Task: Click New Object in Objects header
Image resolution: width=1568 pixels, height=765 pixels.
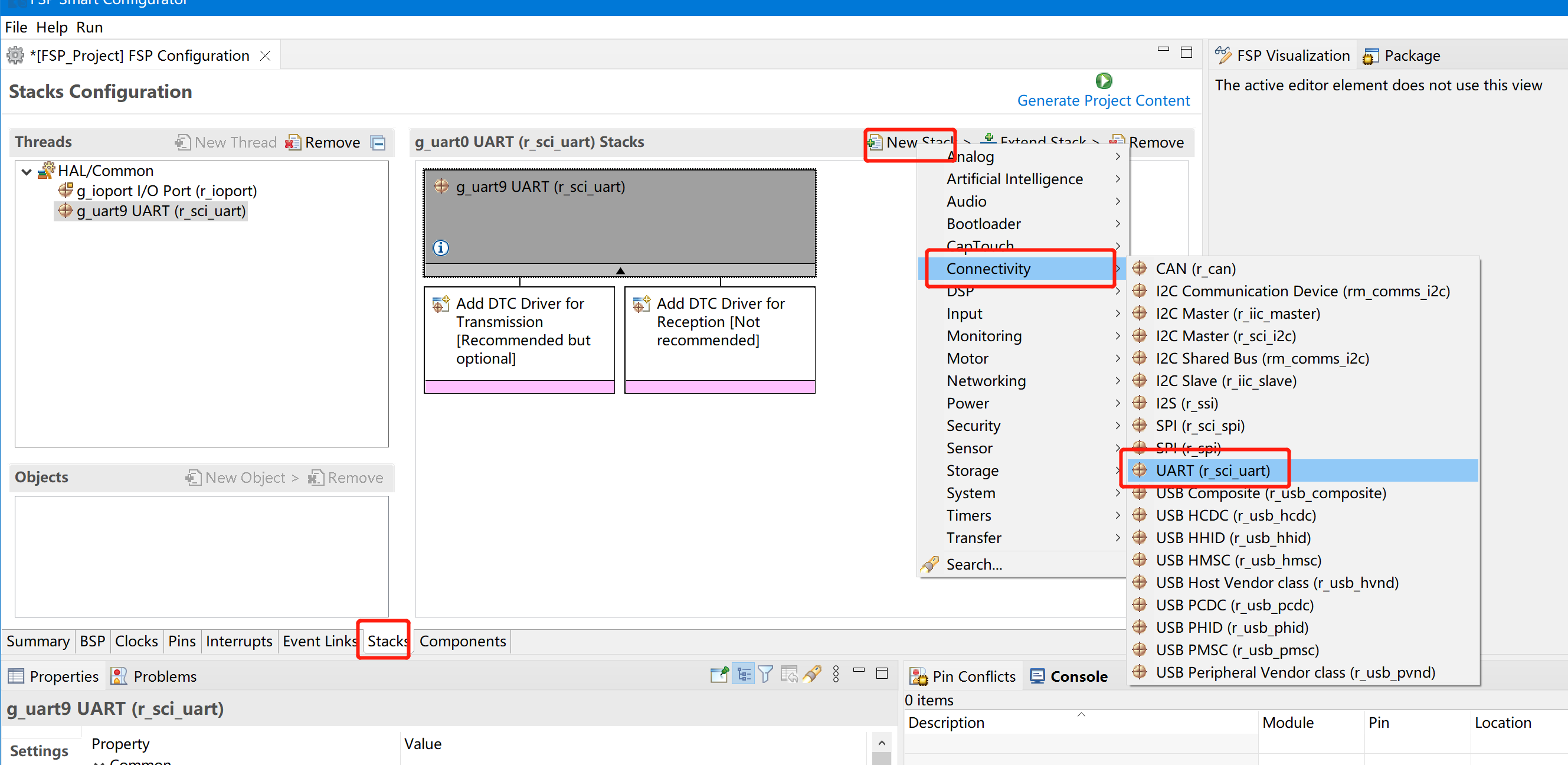Action: coord(241,478)
